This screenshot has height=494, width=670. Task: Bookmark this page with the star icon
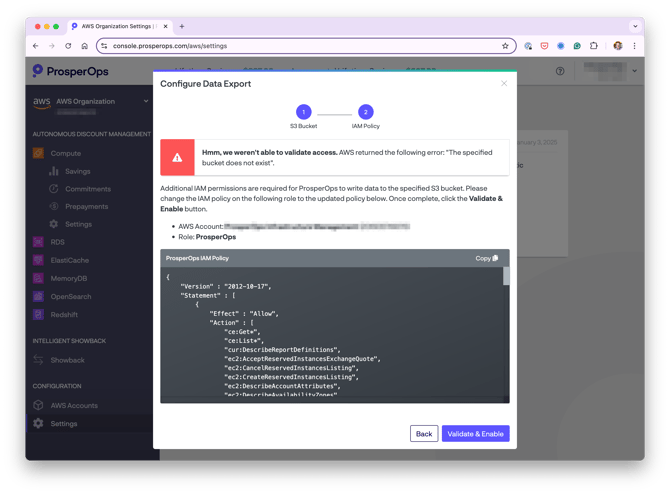coord(505,46)
